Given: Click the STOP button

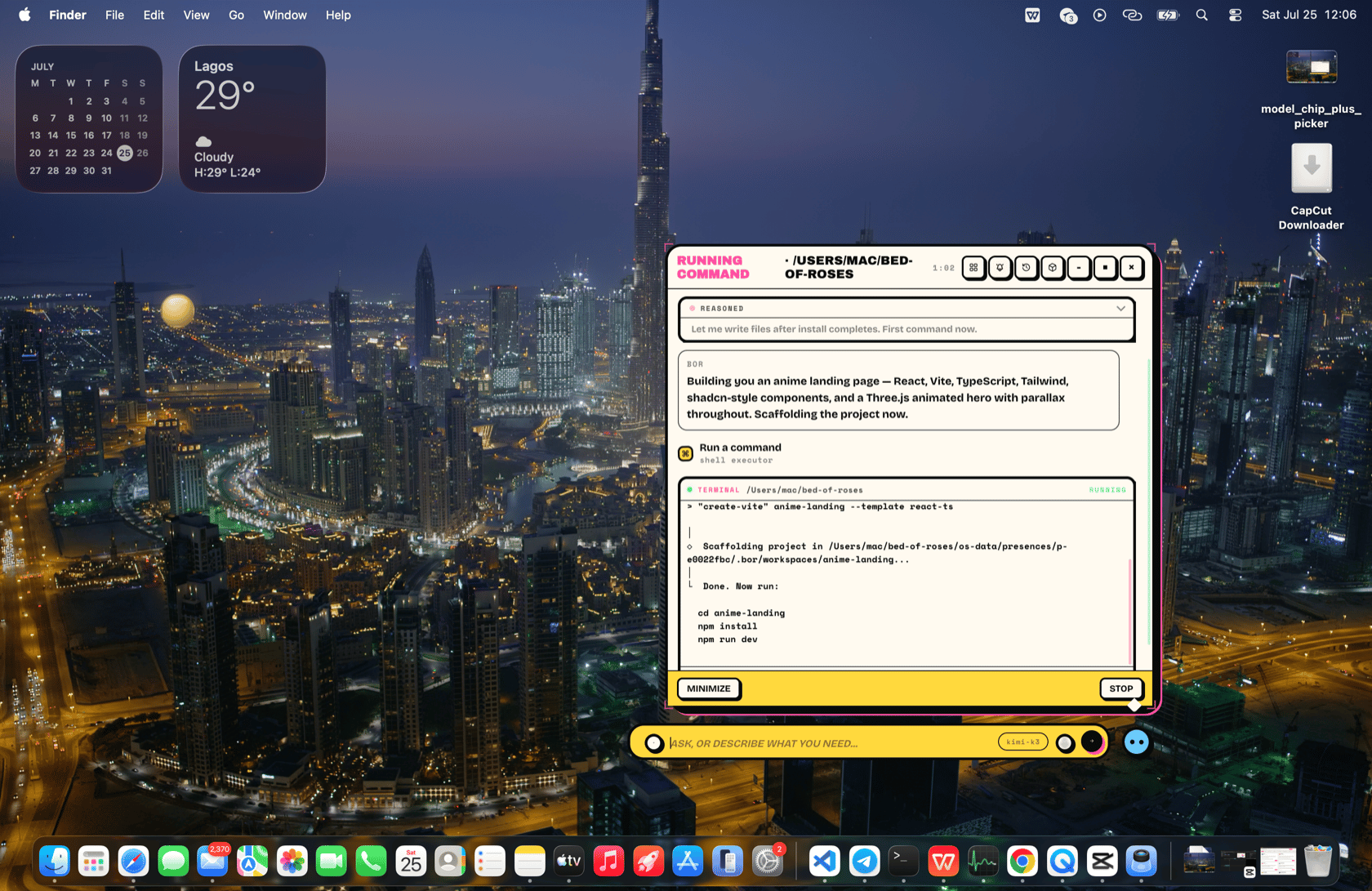Looking at the screenshot, I should coord(1120,688).
